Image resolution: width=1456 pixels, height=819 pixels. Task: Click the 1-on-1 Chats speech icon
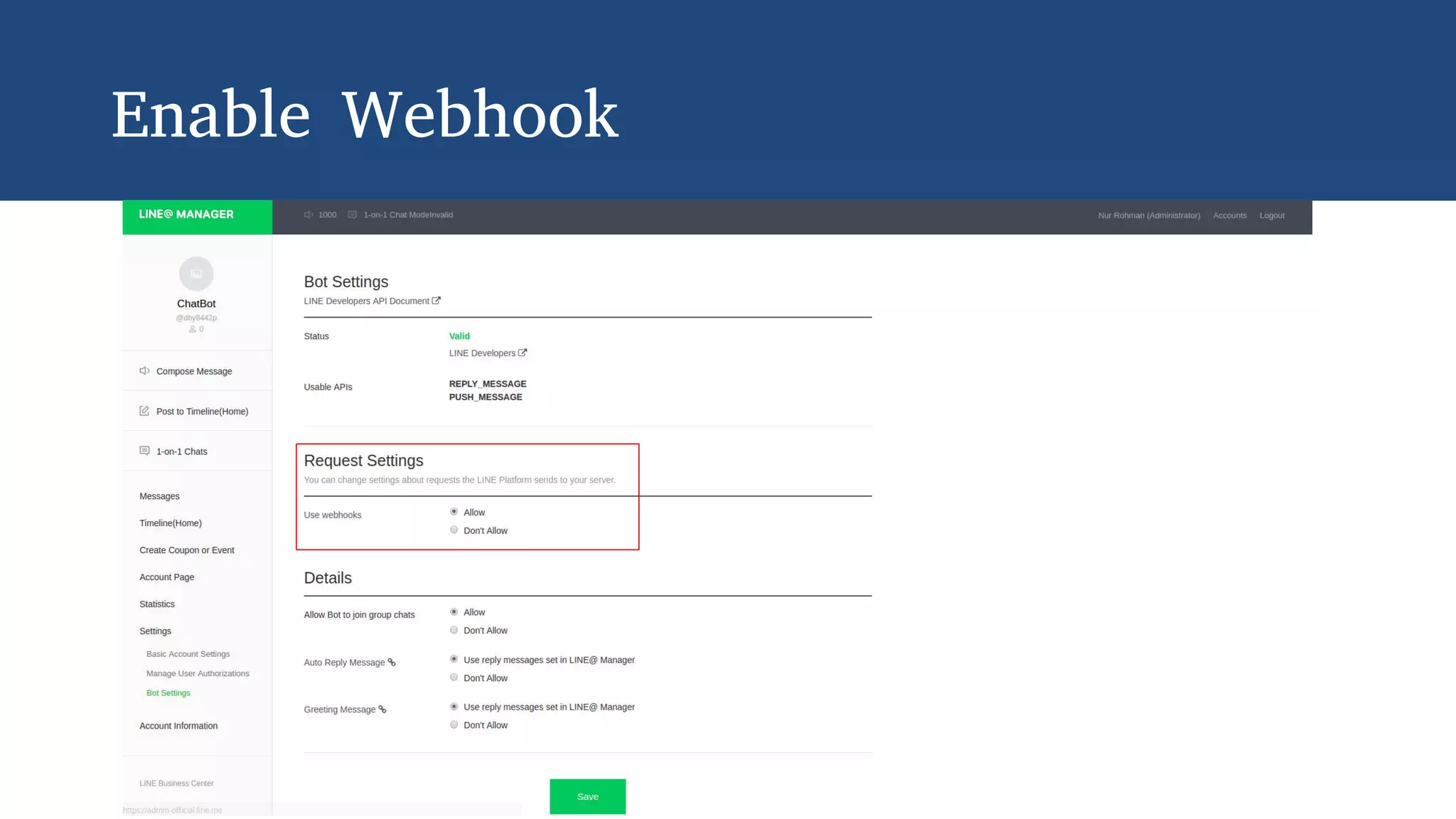click(x=144, y=451)
